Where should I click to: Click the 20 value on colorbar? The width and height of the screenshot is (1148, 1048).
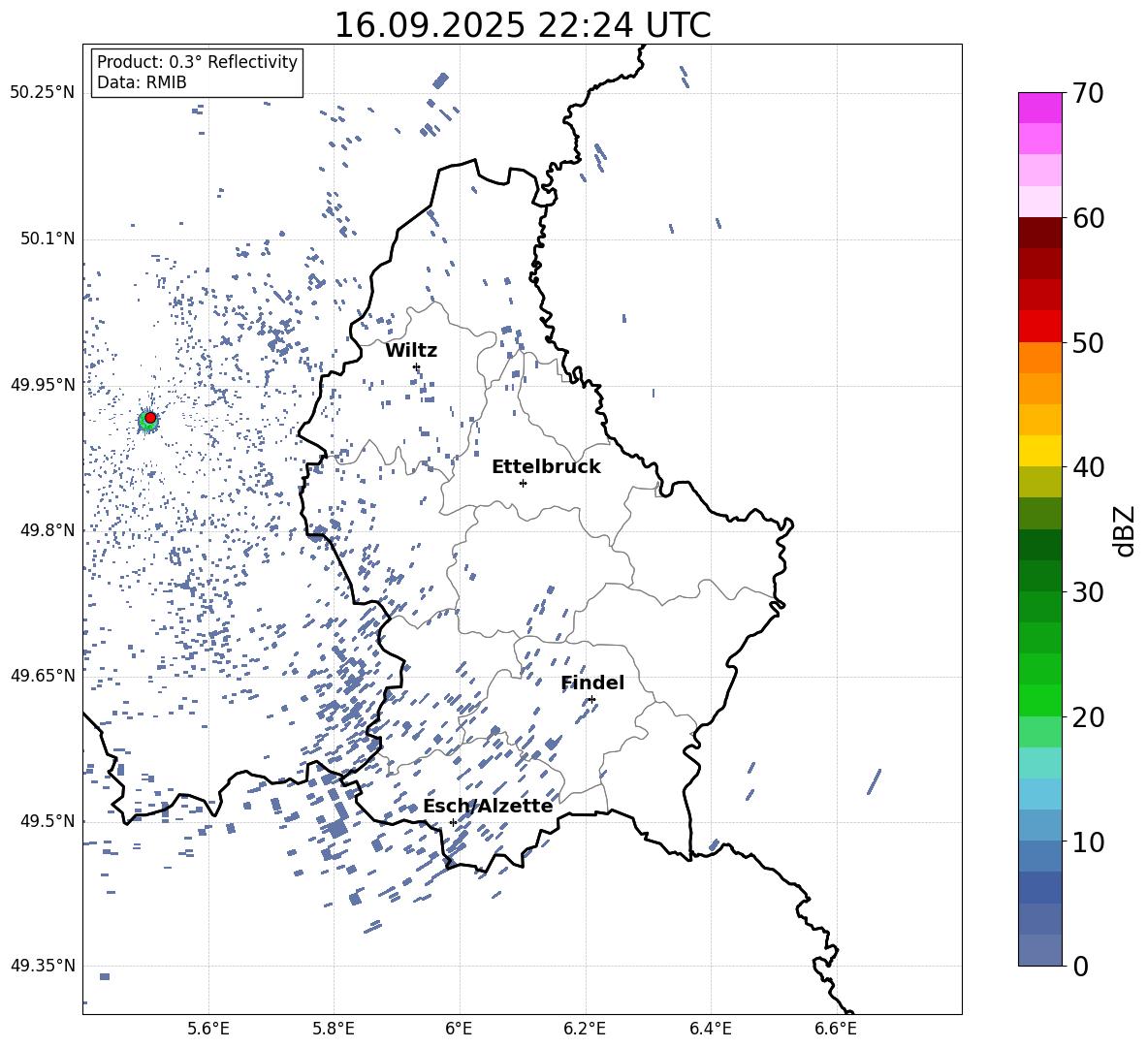1088,717
